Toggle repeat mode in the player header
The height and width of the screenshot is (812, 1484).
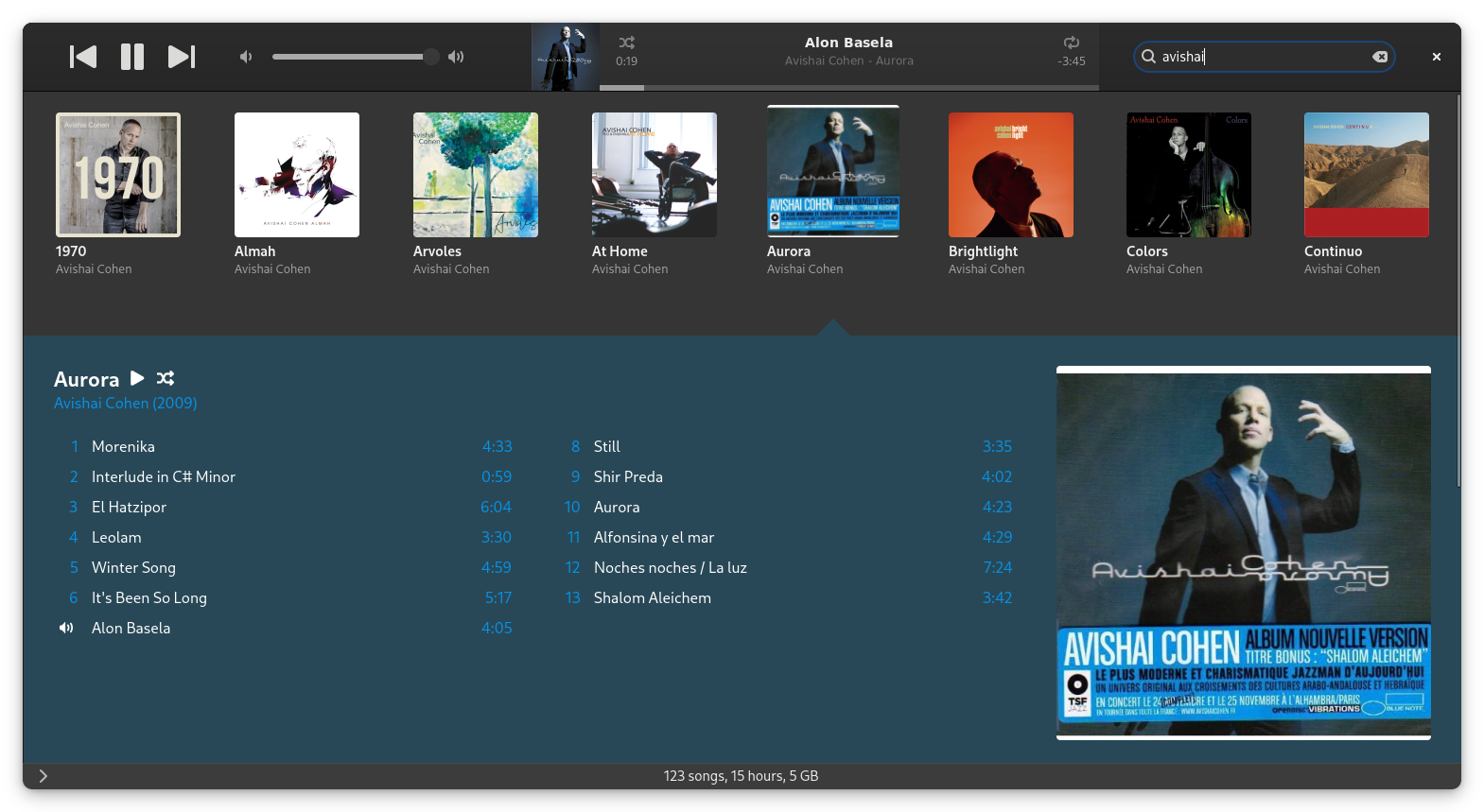1072,43
